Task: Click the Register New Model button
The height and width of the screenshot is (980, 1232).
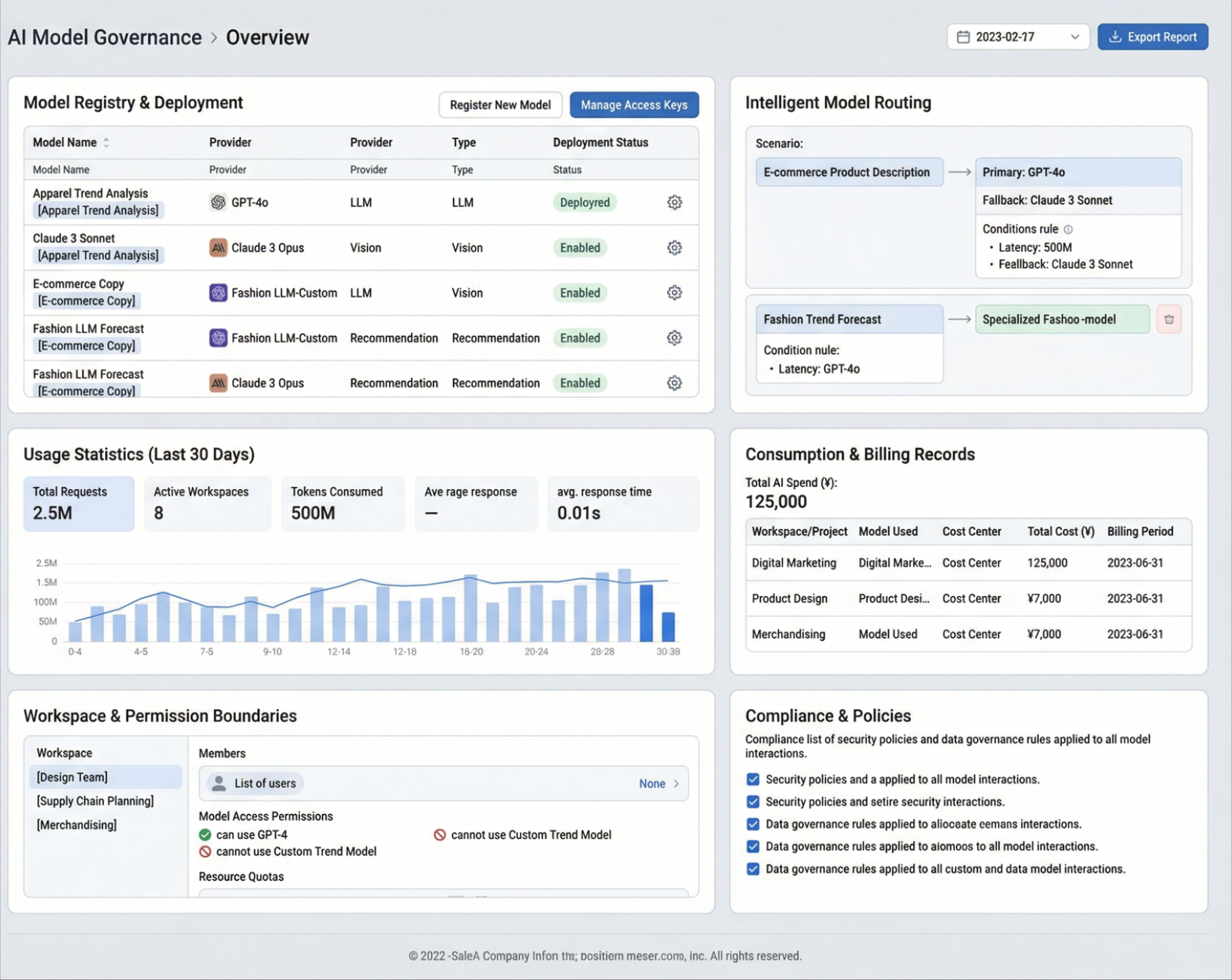Action: (500, 105)
